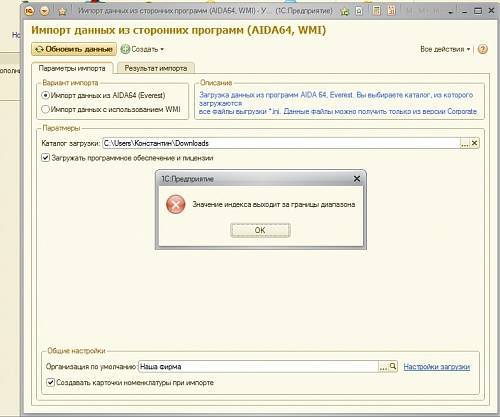Choose organization with ellipsis button
Viewport: 500px width, 417px height.
coord(383,367)
